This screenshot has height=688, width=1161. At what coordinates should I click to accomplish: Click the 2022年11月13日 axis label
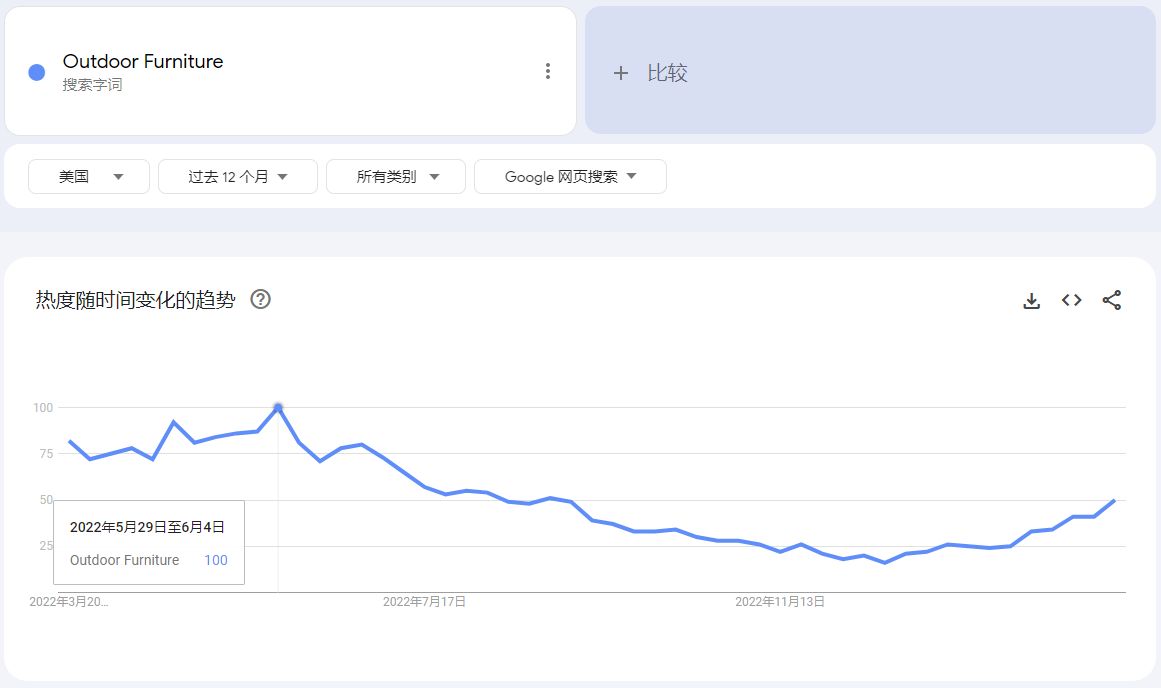778,601
